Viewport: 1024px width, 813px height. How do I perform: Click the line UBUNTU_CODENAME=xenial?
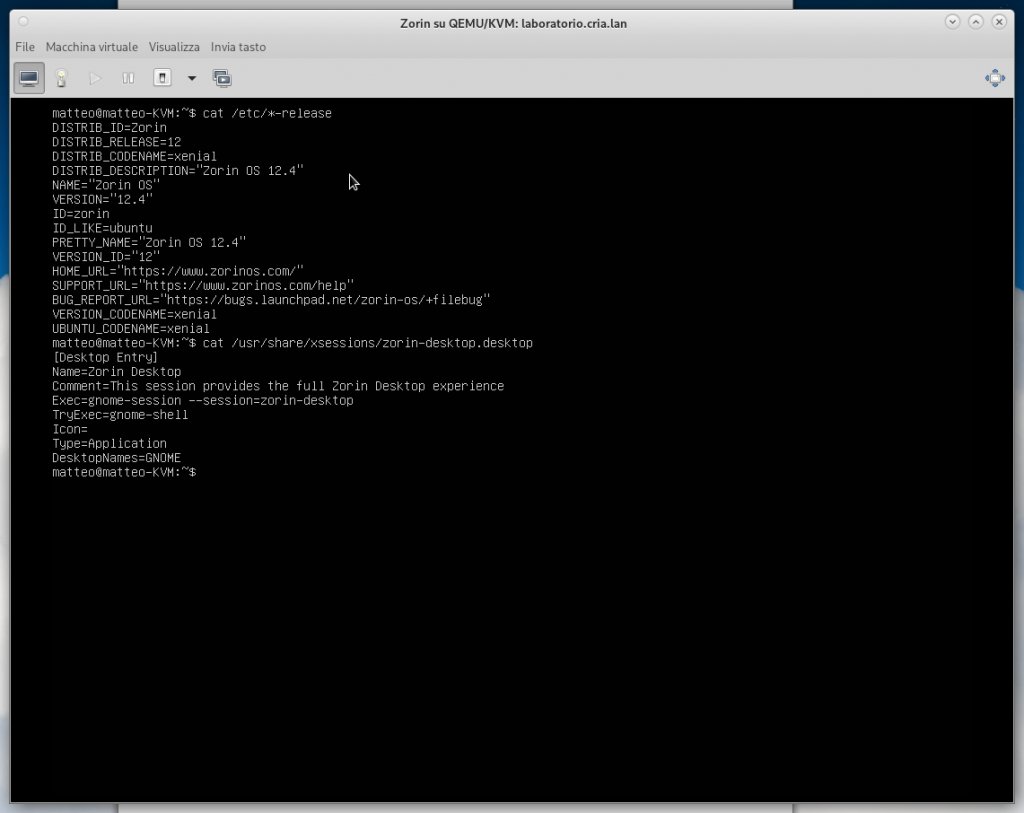[131, 329]
